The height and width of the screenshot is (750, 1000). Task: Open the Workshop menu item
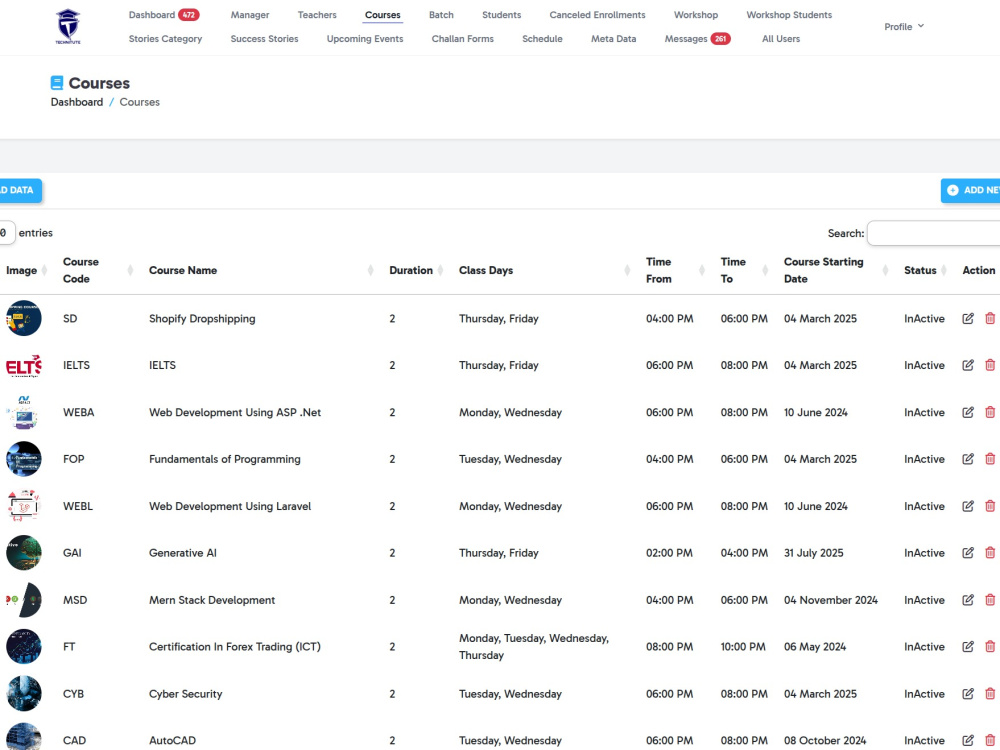tap(696, 15)
